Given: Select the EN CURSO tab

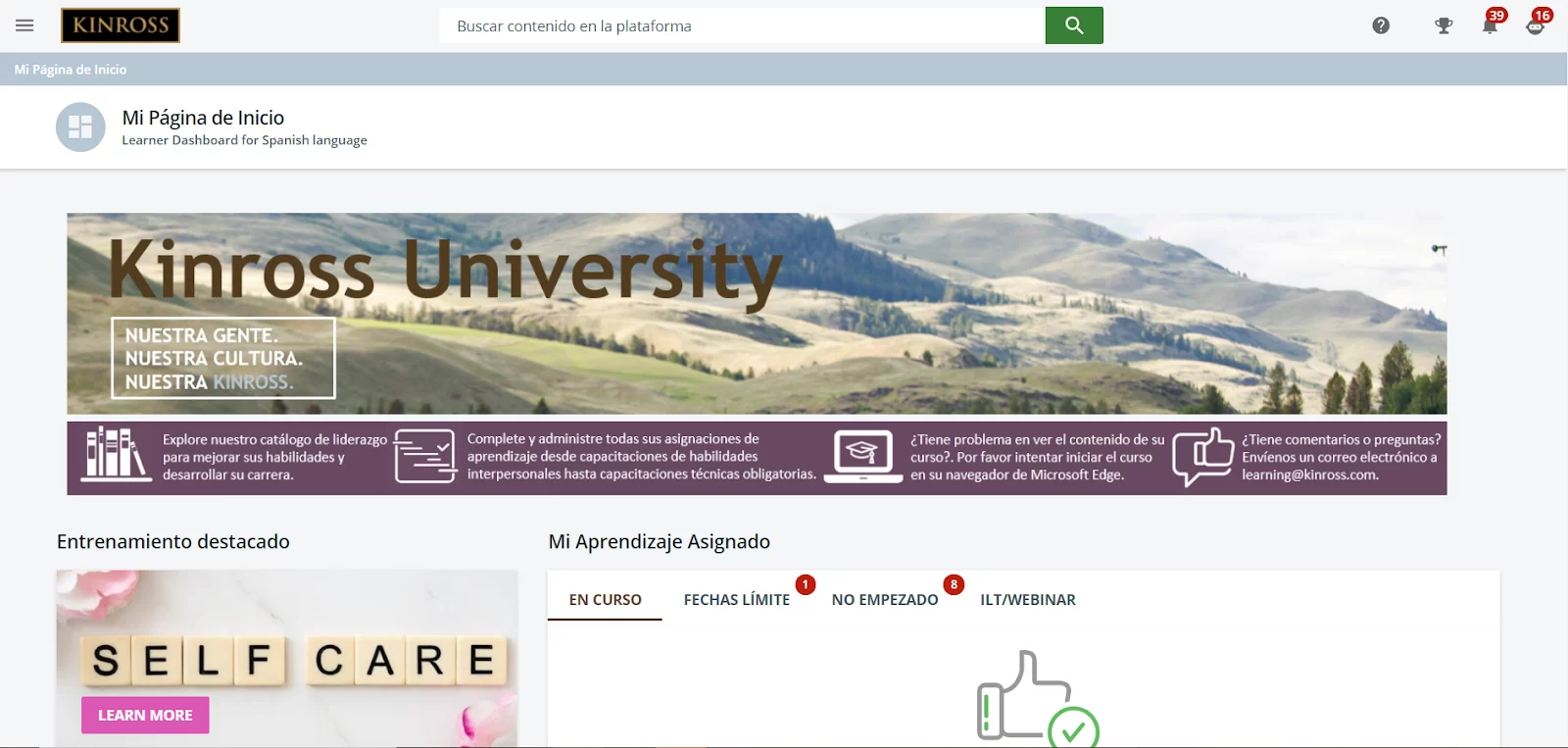Looking at the screenshot, I should pos(605,599).
